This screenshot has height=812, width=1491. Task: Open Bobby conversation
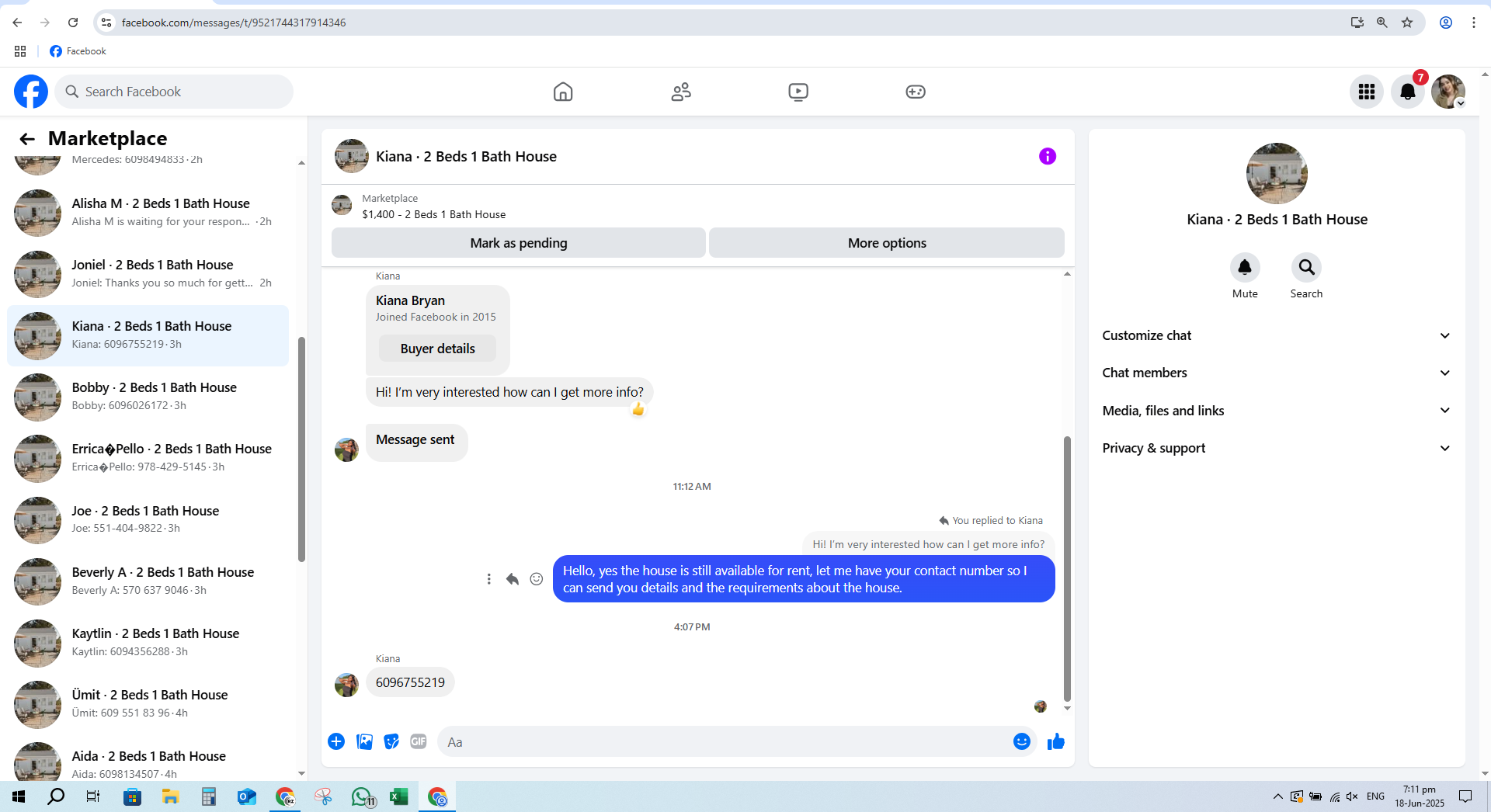click(x=148, y=397)
